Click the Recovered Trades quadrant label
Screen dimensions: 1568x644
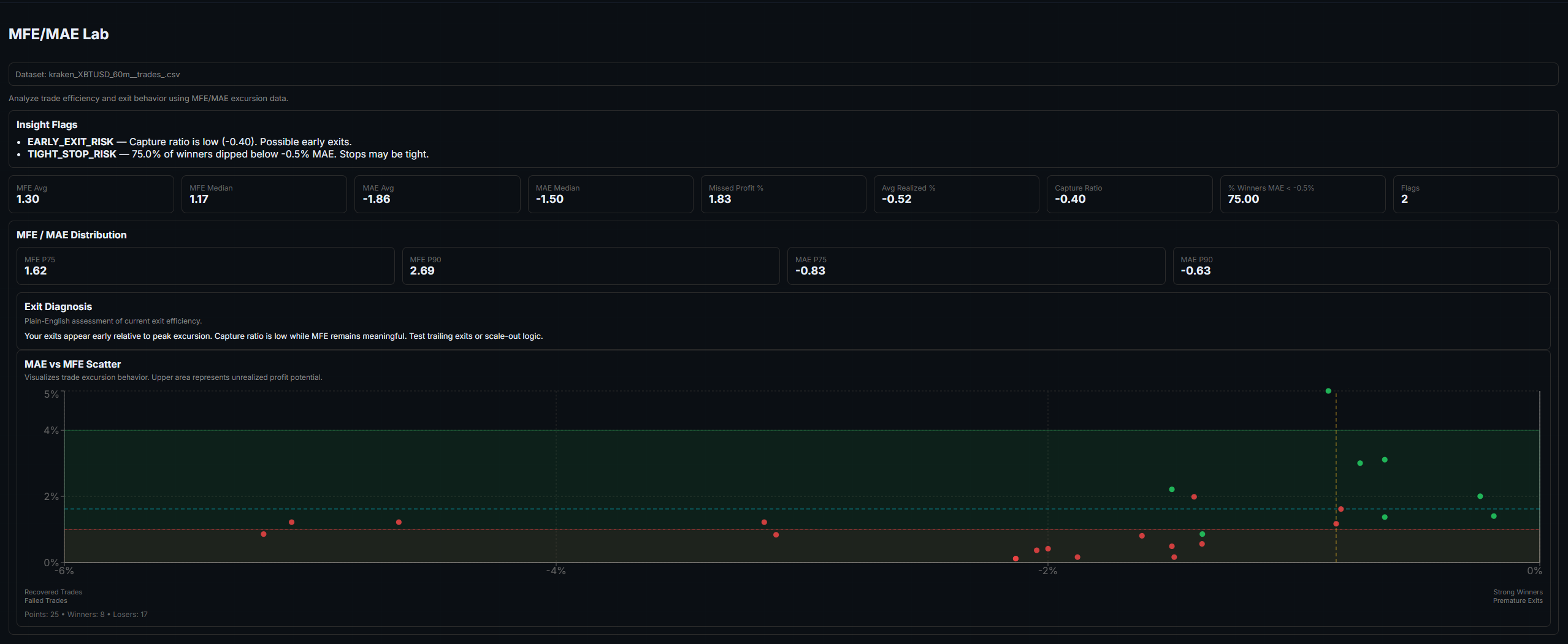53,592
